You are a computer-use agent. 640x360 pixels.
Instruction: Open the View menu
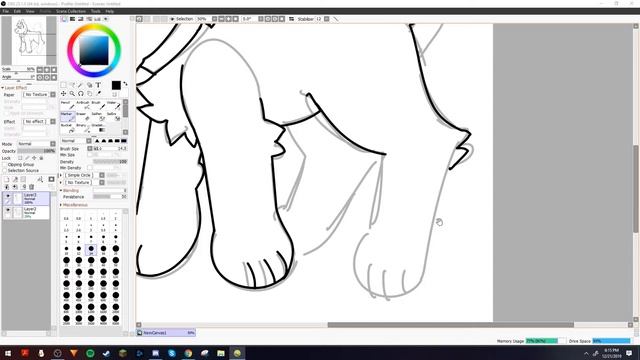[x=30, y=11]
